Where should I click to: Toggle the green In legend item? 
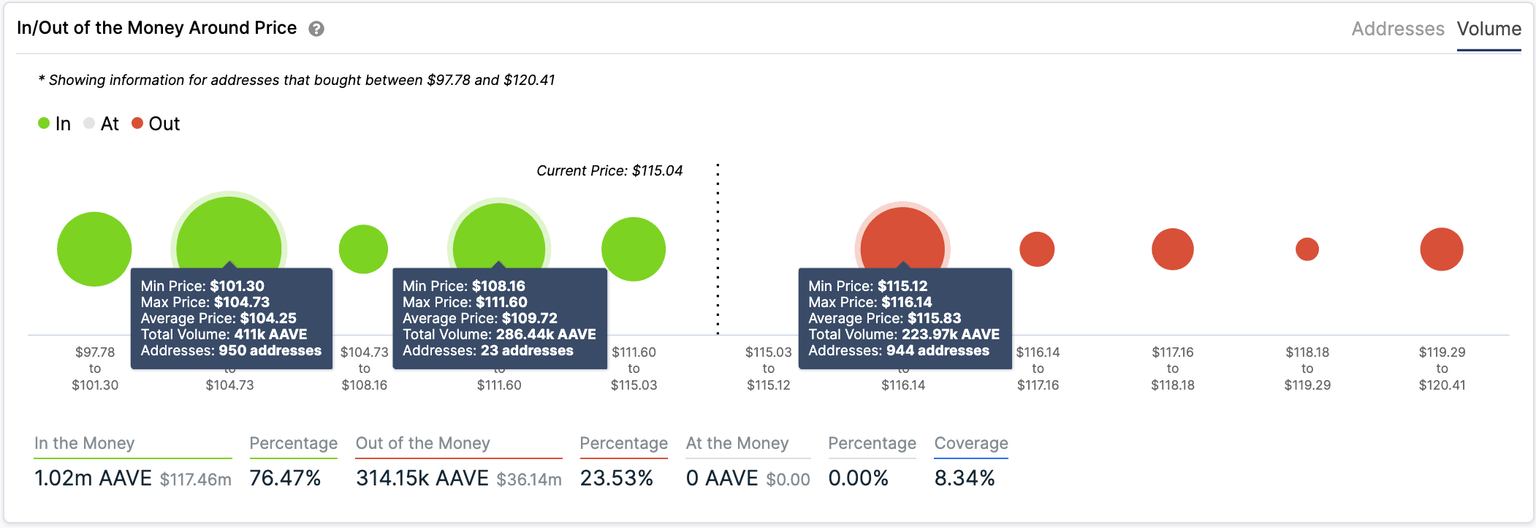tap(54, 124)
